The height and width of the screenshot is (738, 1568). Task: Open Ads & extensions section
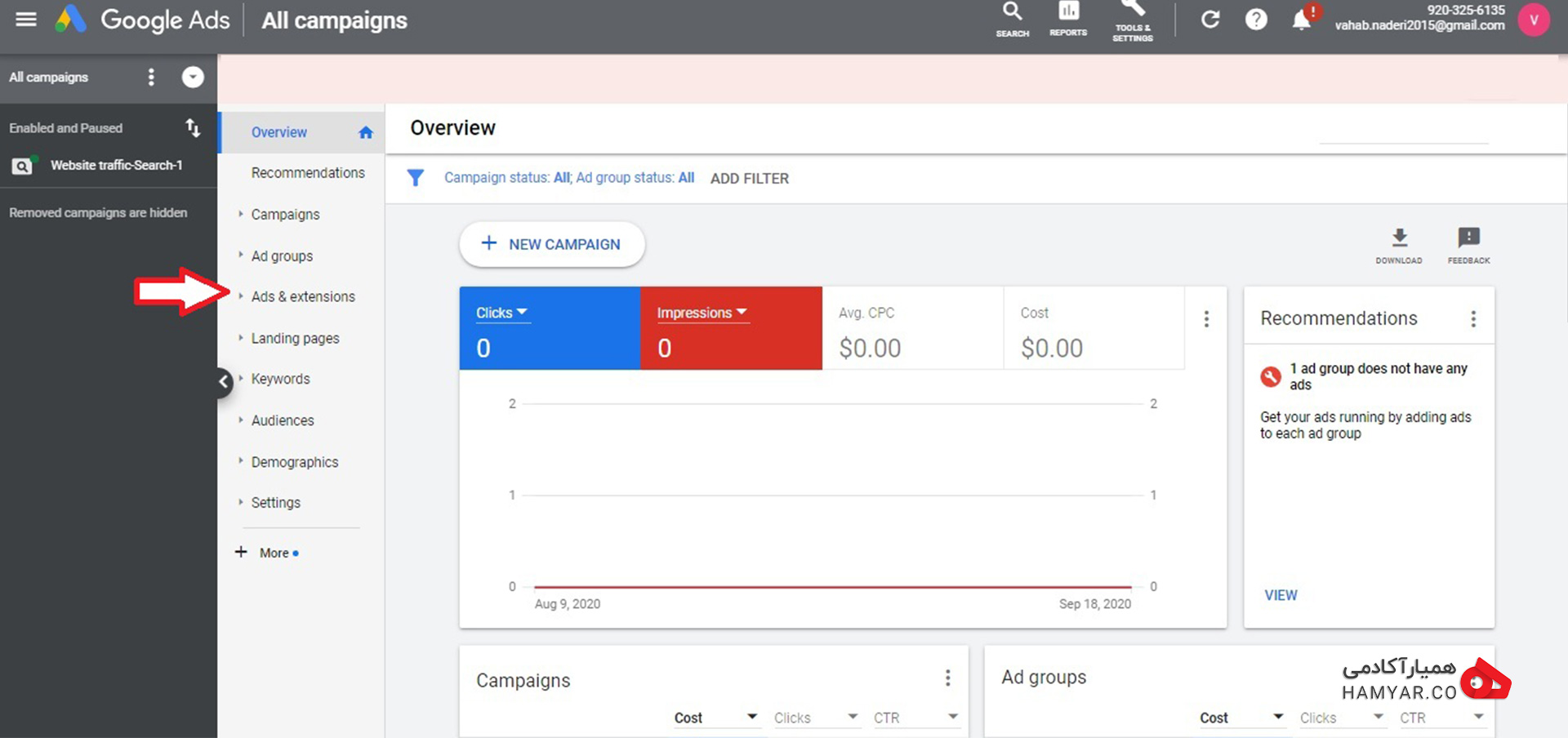pos(303,297)
